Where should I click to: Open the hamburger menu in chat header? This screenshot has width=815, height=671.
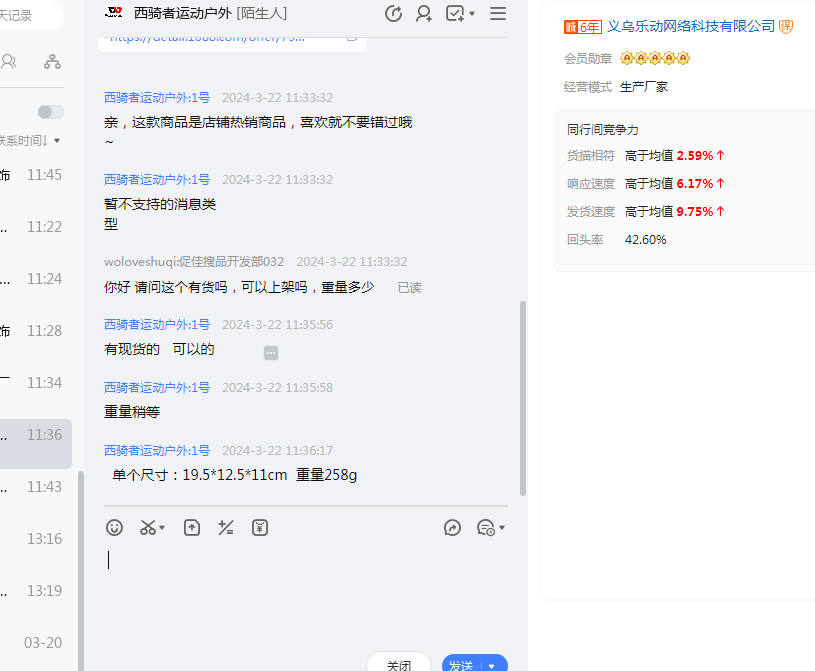[x=498, y=14]
